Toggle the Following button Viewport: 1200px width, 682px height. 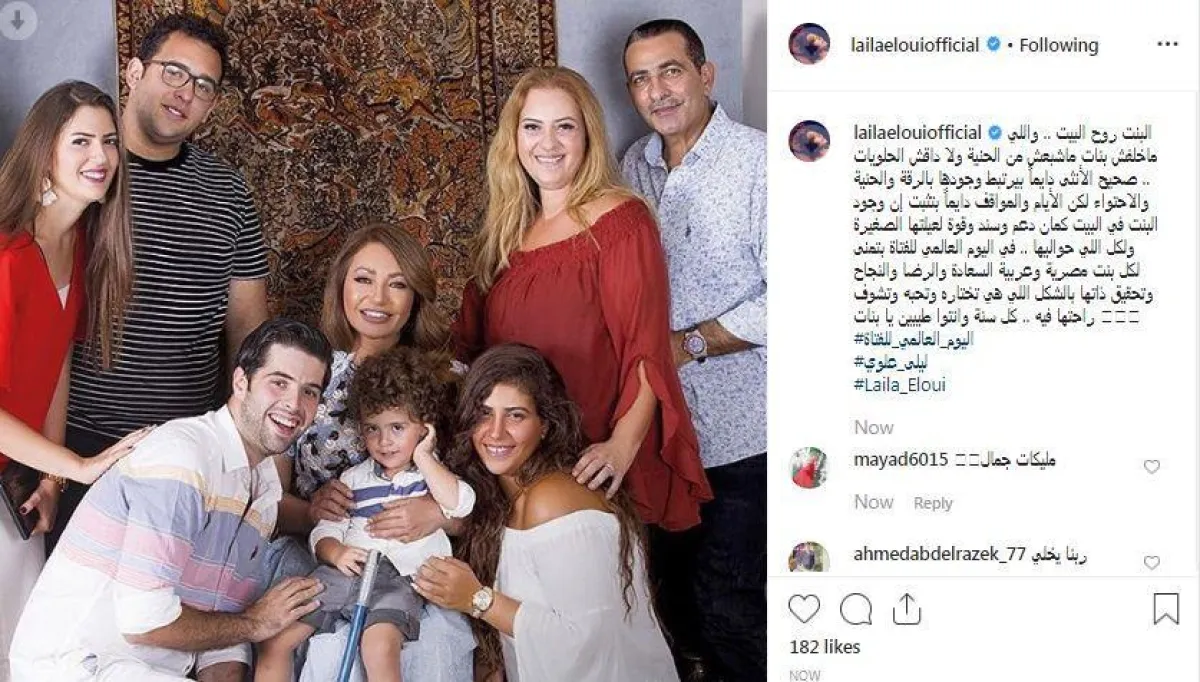coord(1058,45)
